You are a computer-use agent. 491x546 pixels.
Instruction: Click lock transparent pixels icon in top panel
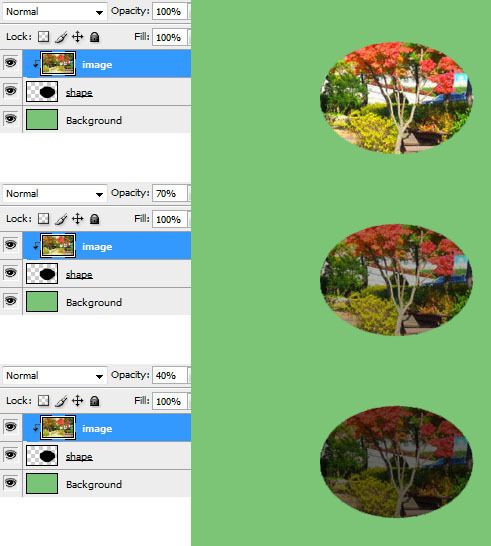coord(44,37)
